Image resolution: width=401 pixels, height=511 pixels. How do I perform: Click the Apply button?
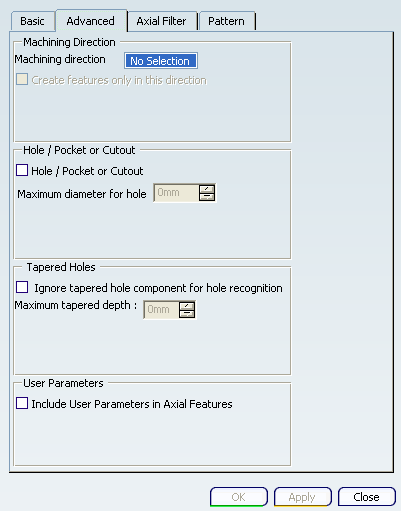302,497
